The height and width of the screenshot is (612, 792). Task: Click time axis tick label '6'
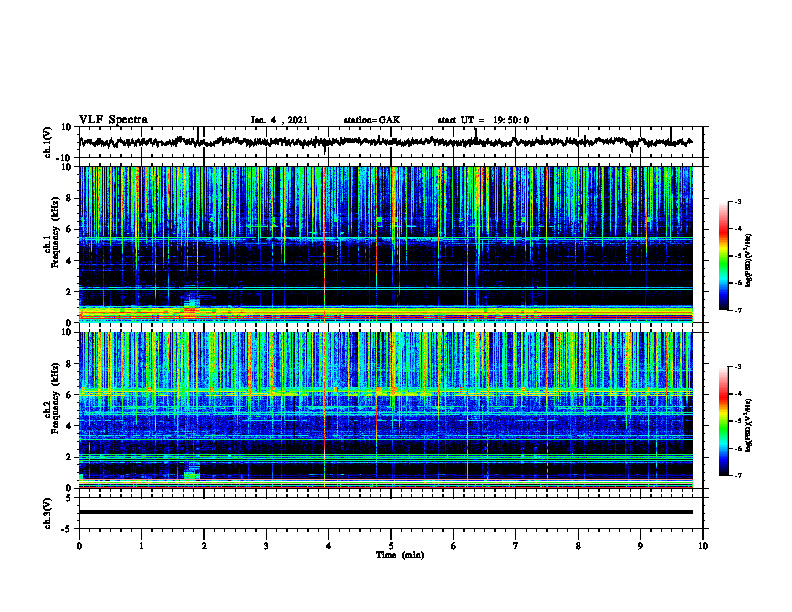[454, 546]
